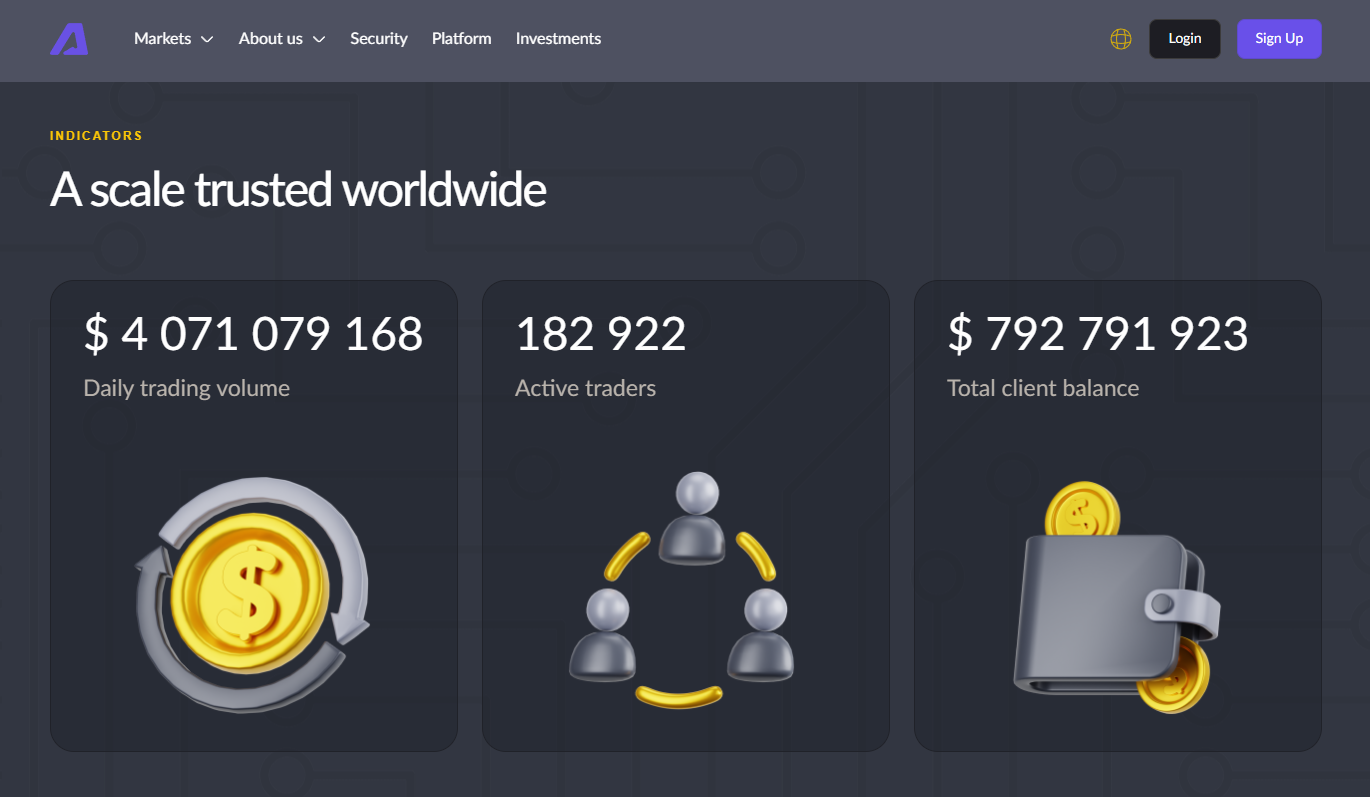Click the three traders network illustration
Viewport: 1370px width, 797px height.
(683, 590)
